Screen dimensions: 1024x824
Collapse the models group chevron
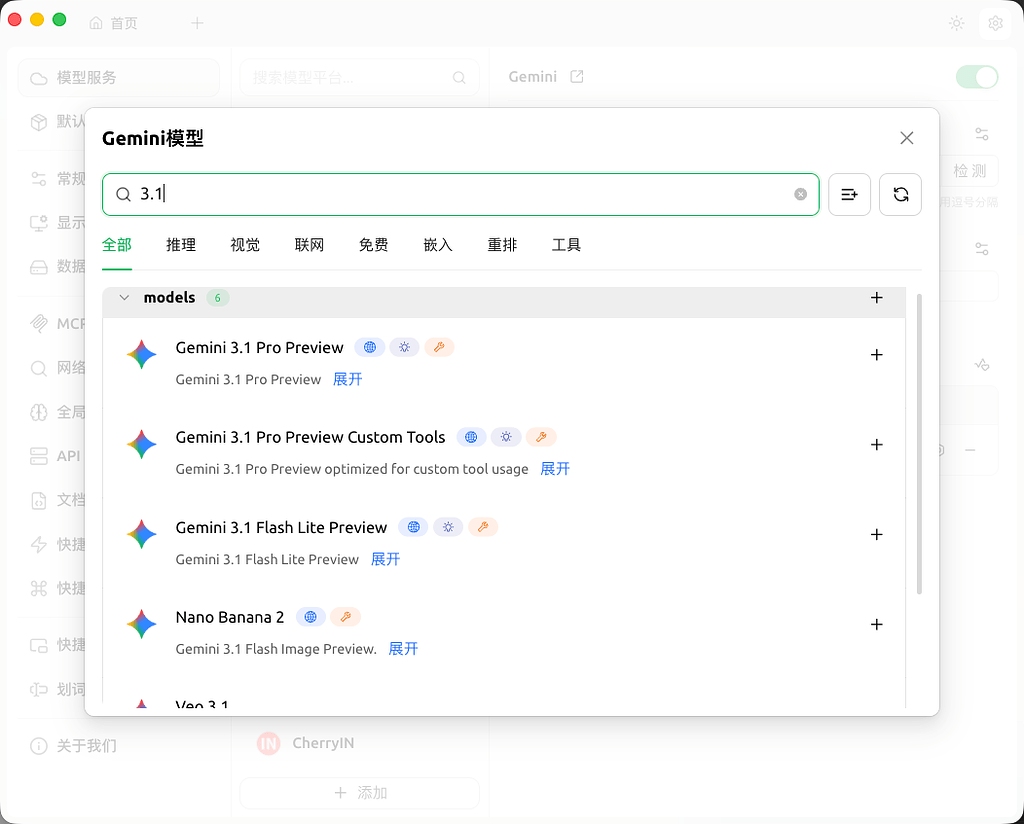pyautogui.click(x=124, y=298)
